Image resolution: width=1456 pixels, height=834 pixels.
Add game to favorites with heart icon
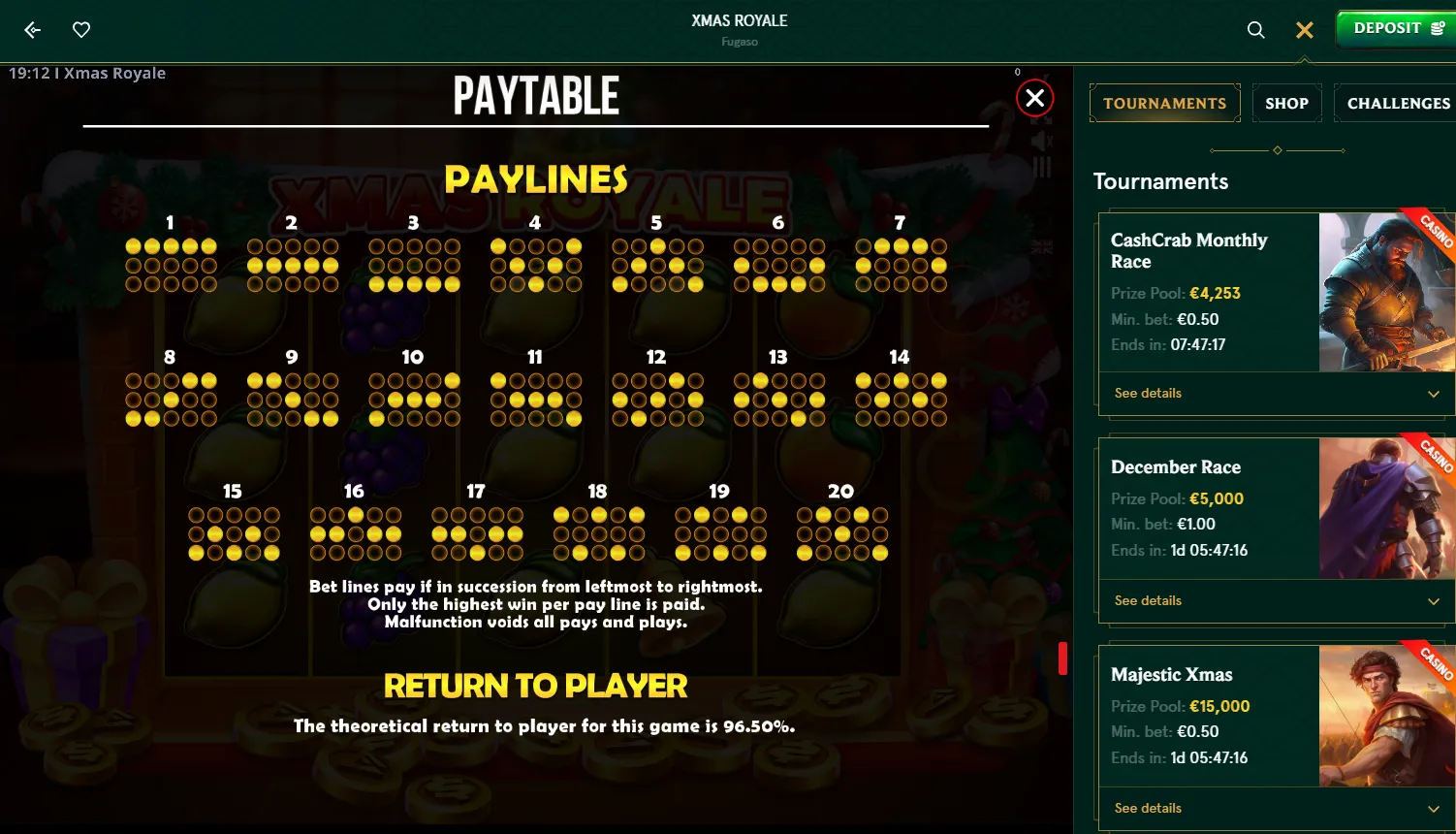click(x=81, y=30)
